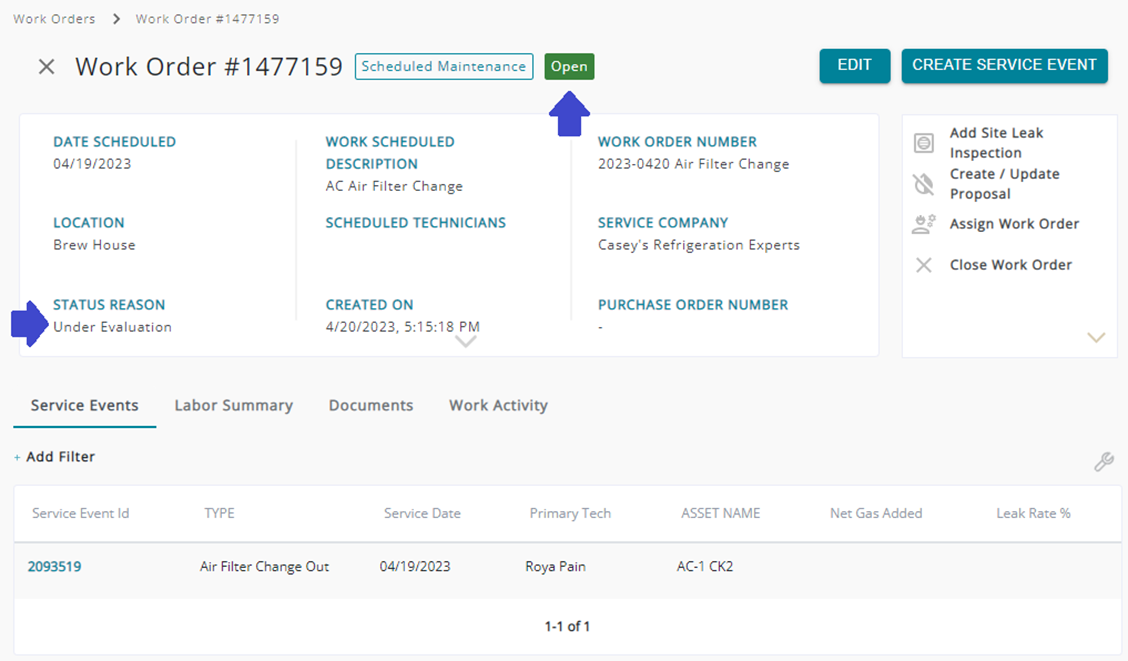The height and width of the screenshot is (661, 1128).
Task: Open the Documents tab
Action: coord(371,406)
